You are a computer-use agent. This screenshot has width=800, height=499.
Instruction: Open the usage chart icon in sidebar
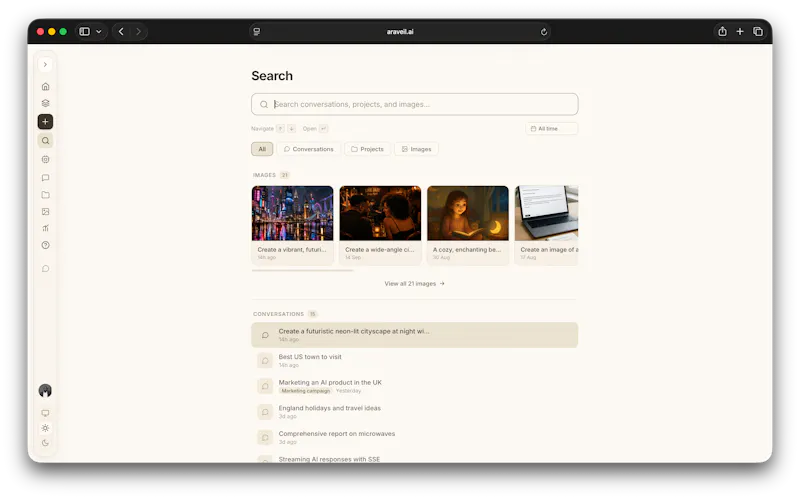(45, 228)
